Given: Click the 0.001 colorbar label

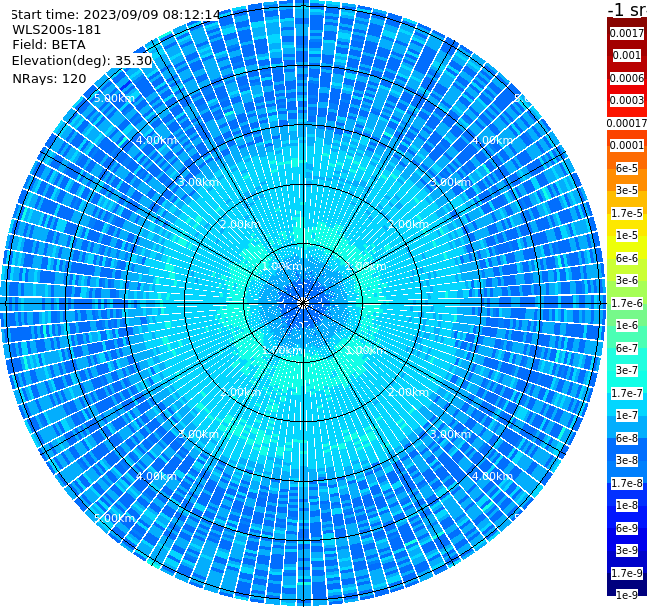Looking at the screenshot, I should 627,55.
